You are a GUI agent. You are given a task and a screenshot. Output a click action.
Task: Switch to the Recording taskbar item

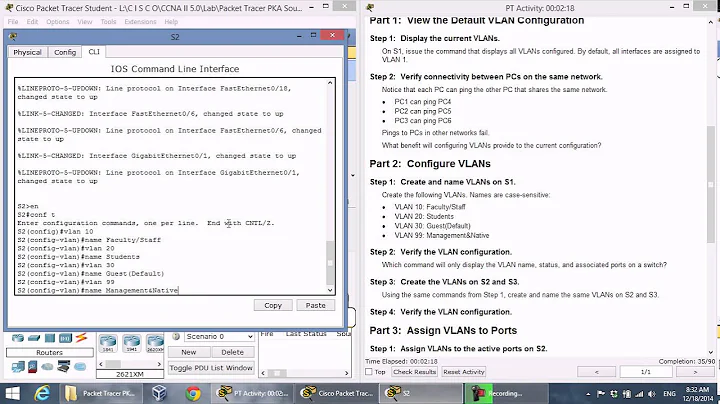pyautogui.click(x=505, y=393)
